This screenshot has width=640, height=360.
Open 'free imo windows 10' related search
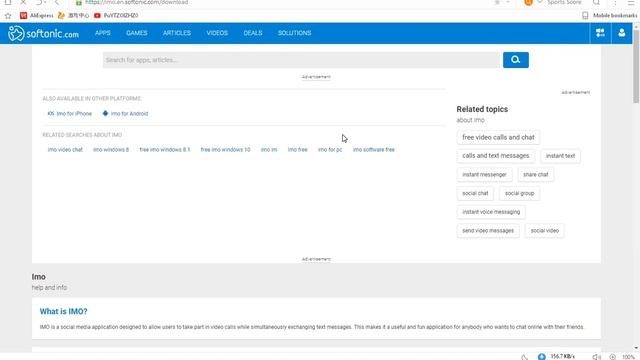(225, 150)
